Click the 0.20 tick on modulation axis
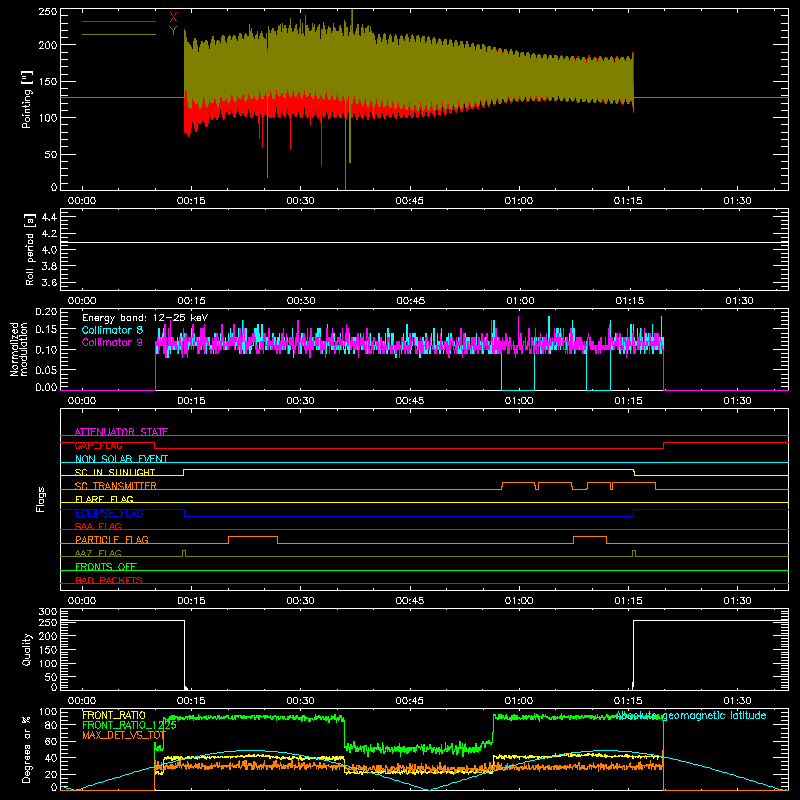 pyautogui.click(x=46, y=312)
